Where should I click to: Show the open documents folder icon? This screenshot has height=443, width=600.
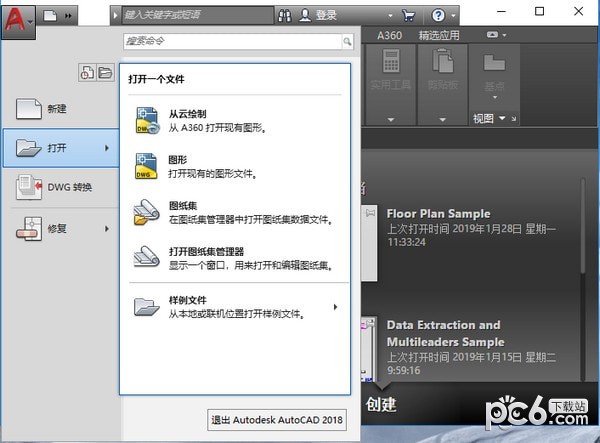click(103, 72)
